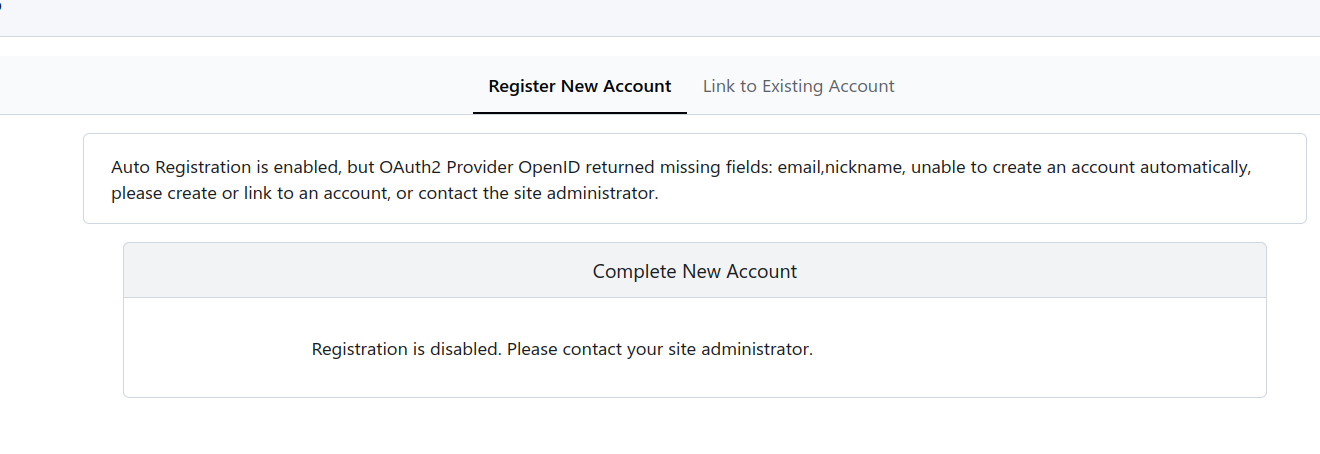This screenshot has height=454, width=1320.
Task: Click the word 'Register' in the active tab
Action: pyautogui.click(x=522, y=86)
